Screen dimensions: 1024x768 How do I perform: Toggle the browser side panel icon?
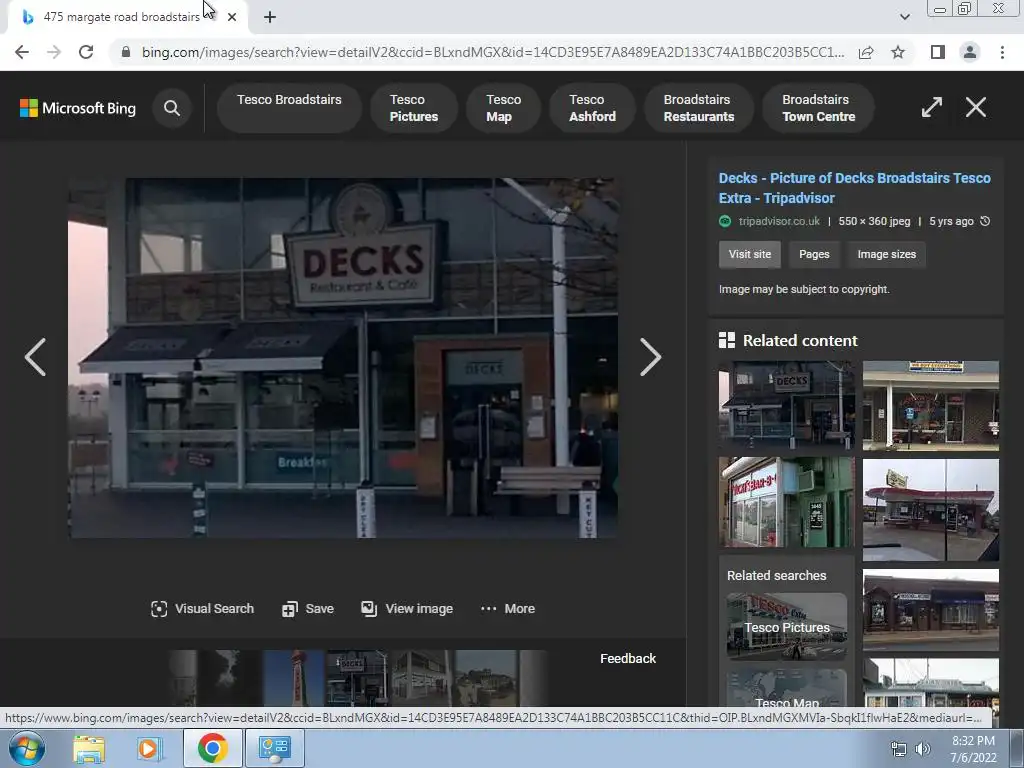point(937,52)
